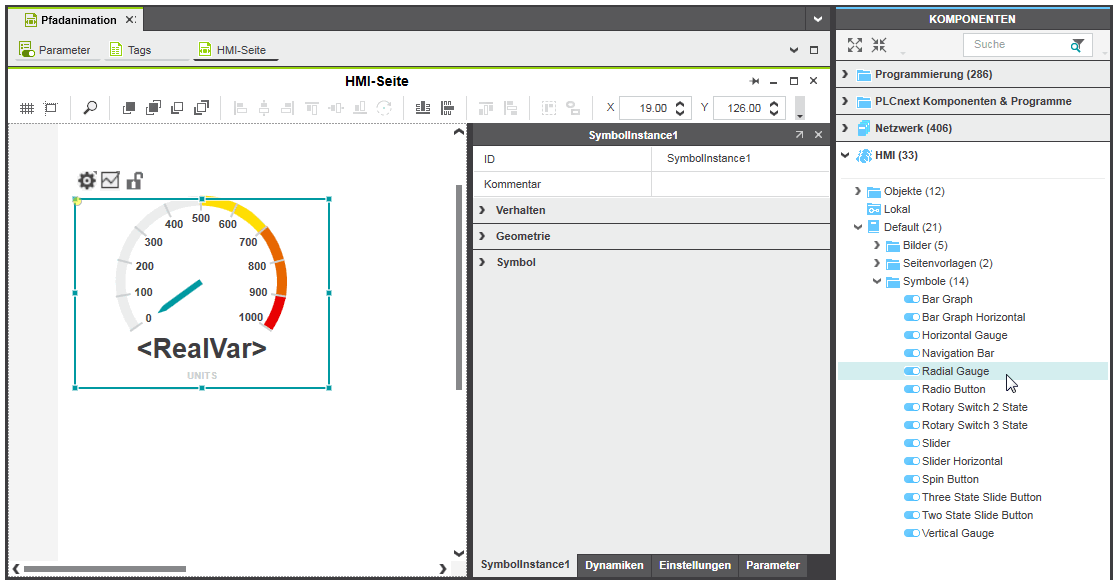Click the collapse all icon in Komponenten
1118x585 pixels.
click(x=879, y=45)
